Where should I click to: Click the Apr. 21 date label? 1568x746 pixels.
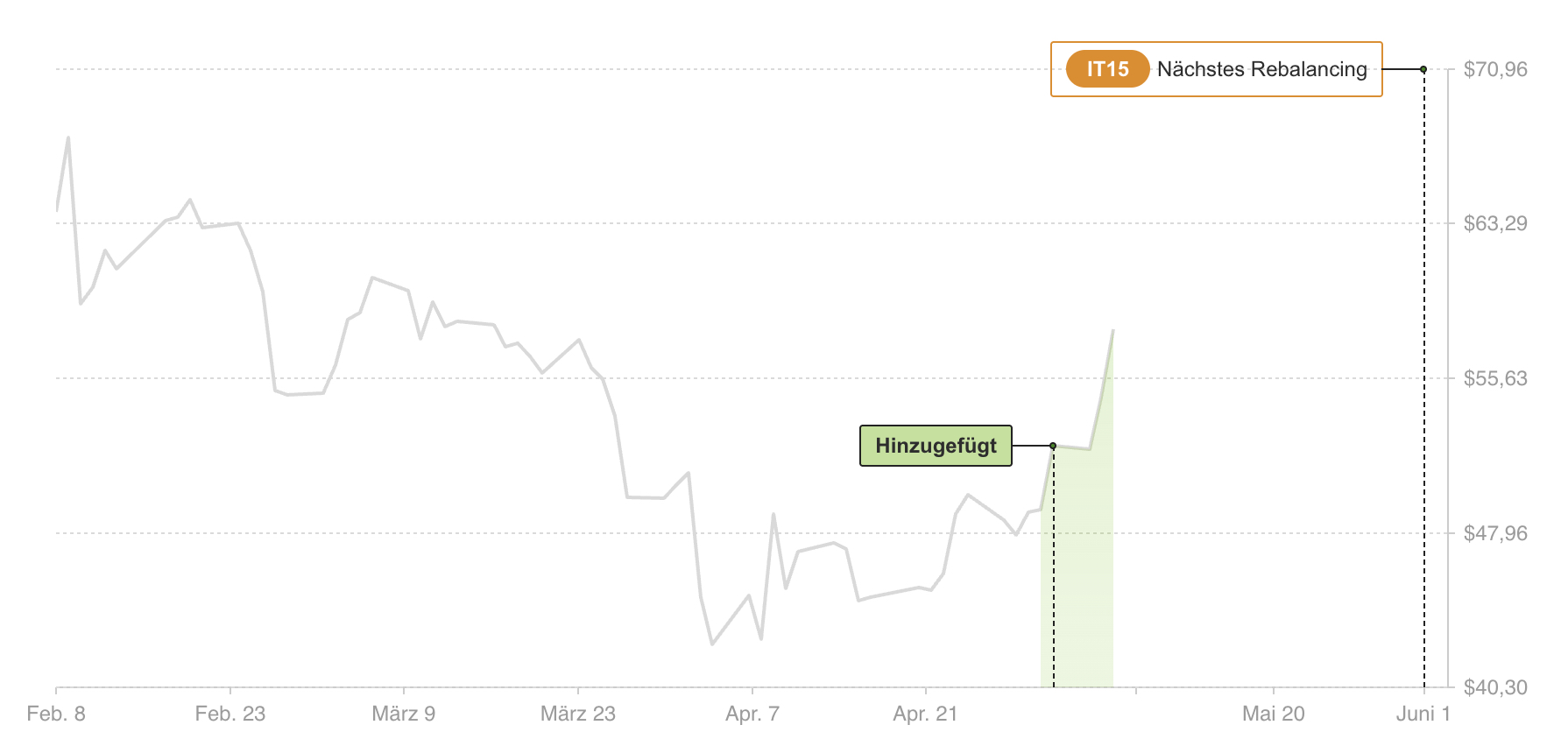click(926, 714)
